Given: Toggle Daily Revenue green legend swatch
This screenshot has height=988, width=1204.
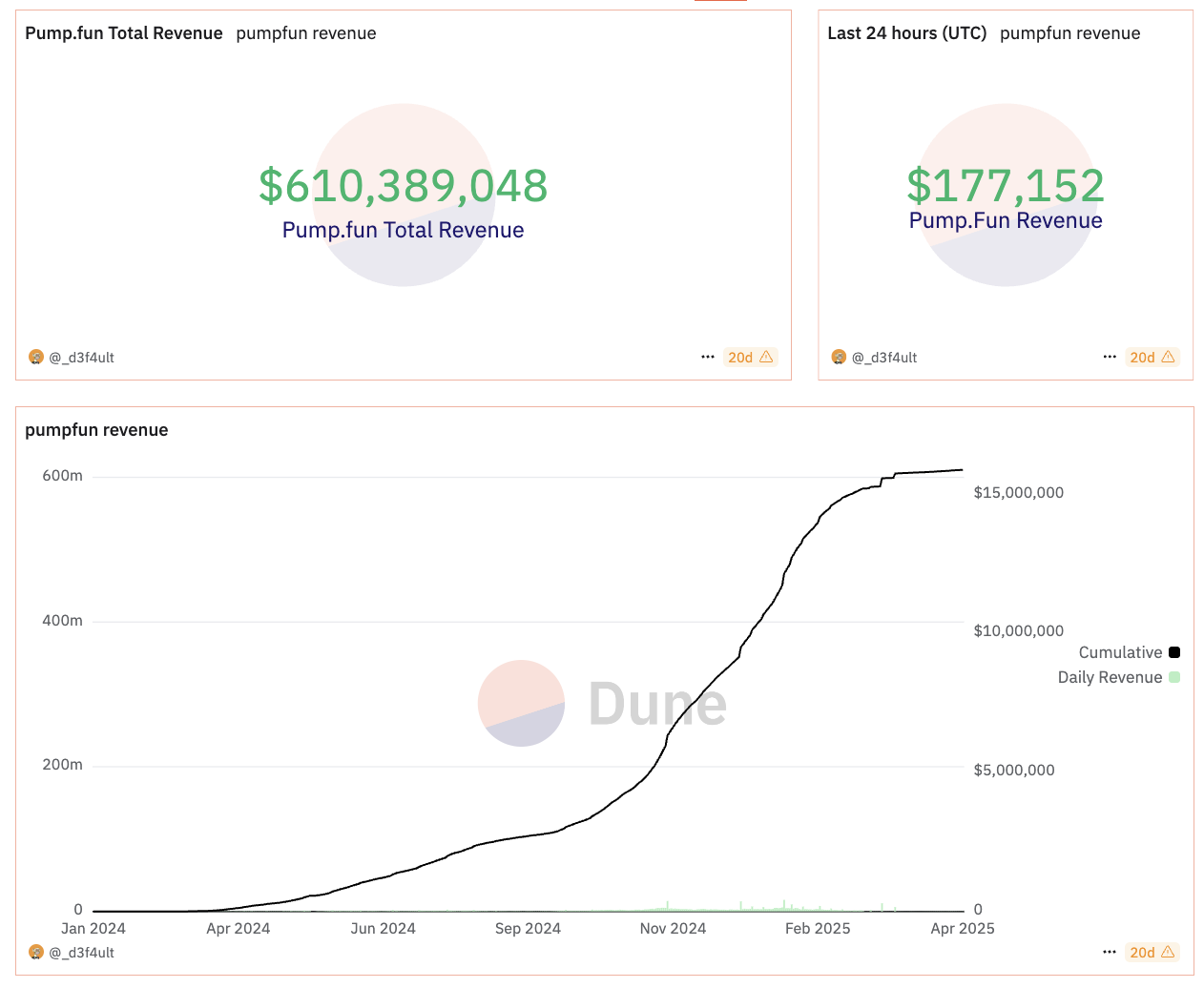Looking at the screenshot, I should [x=1174, y=677].
